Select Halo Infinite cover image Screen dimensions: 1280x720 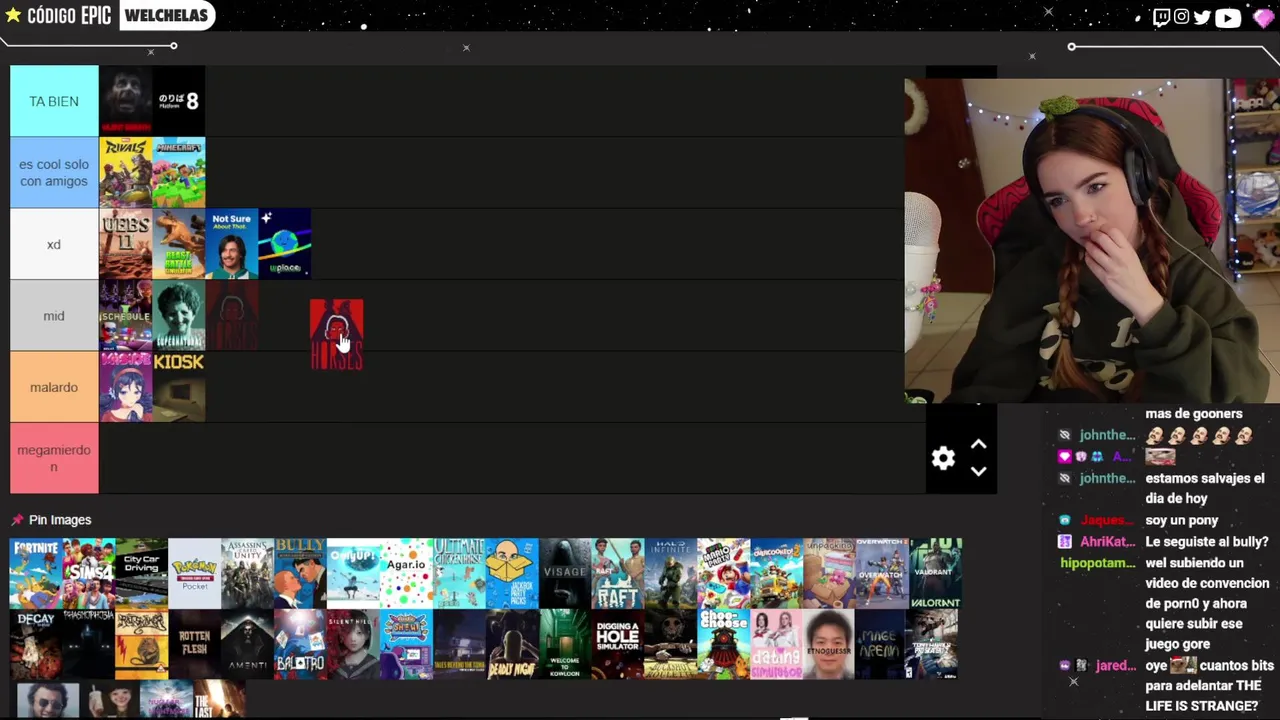671,573
